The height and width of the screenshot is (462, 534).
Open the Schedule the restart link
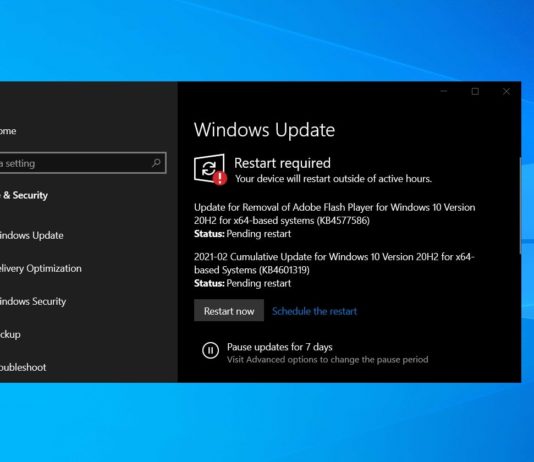[x=314, y=311]
